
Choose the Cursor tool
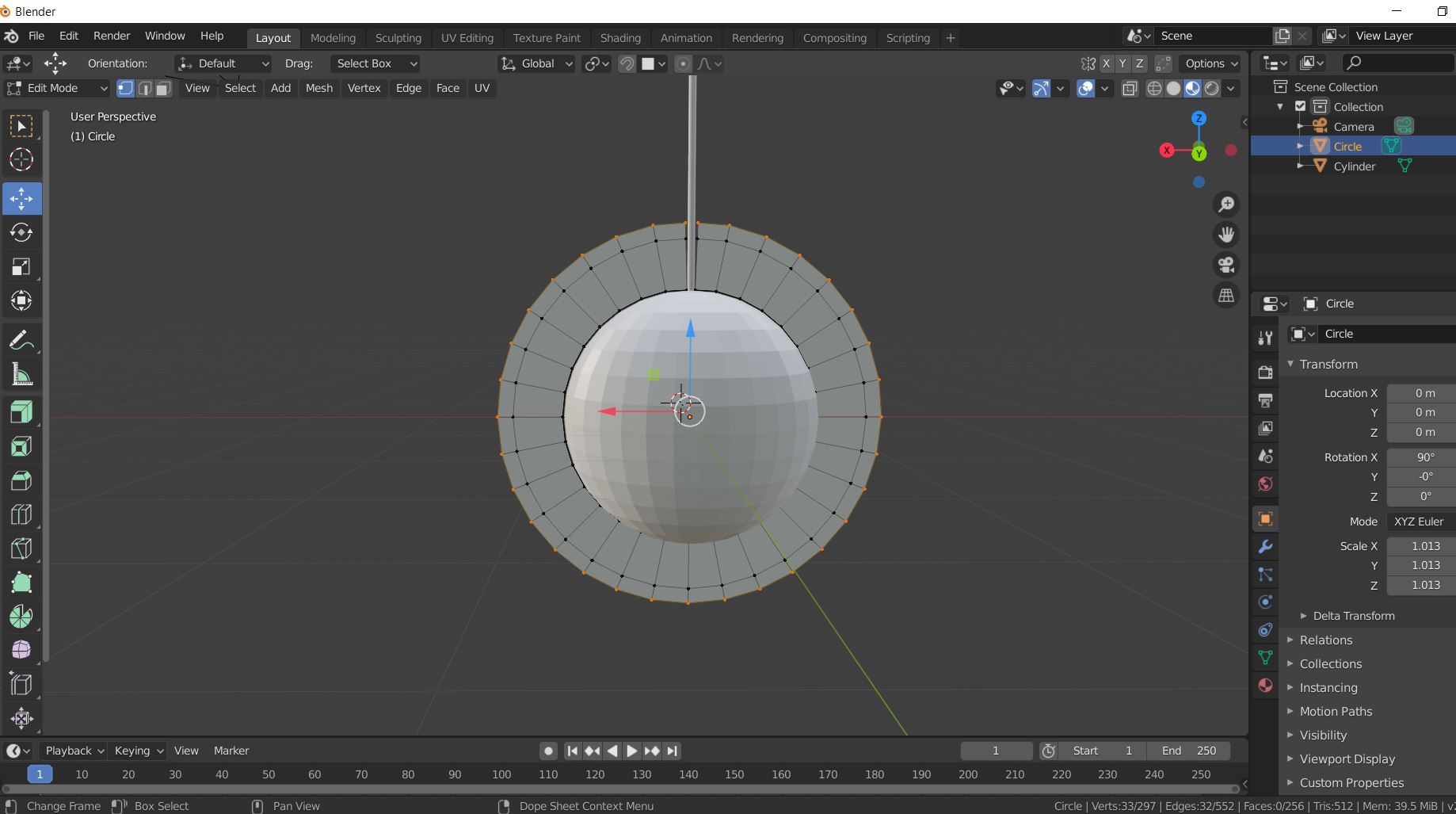point(21,160)
